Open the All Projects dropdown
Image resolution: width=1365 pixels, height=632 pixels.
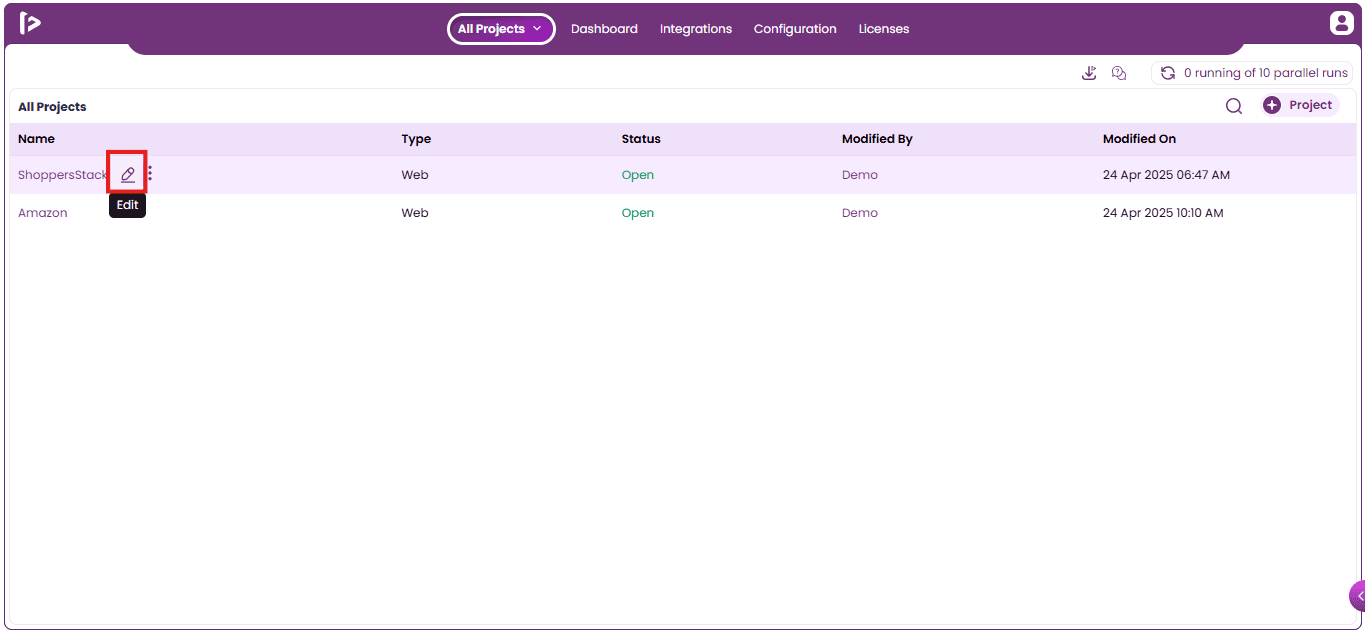click(501, 29)
